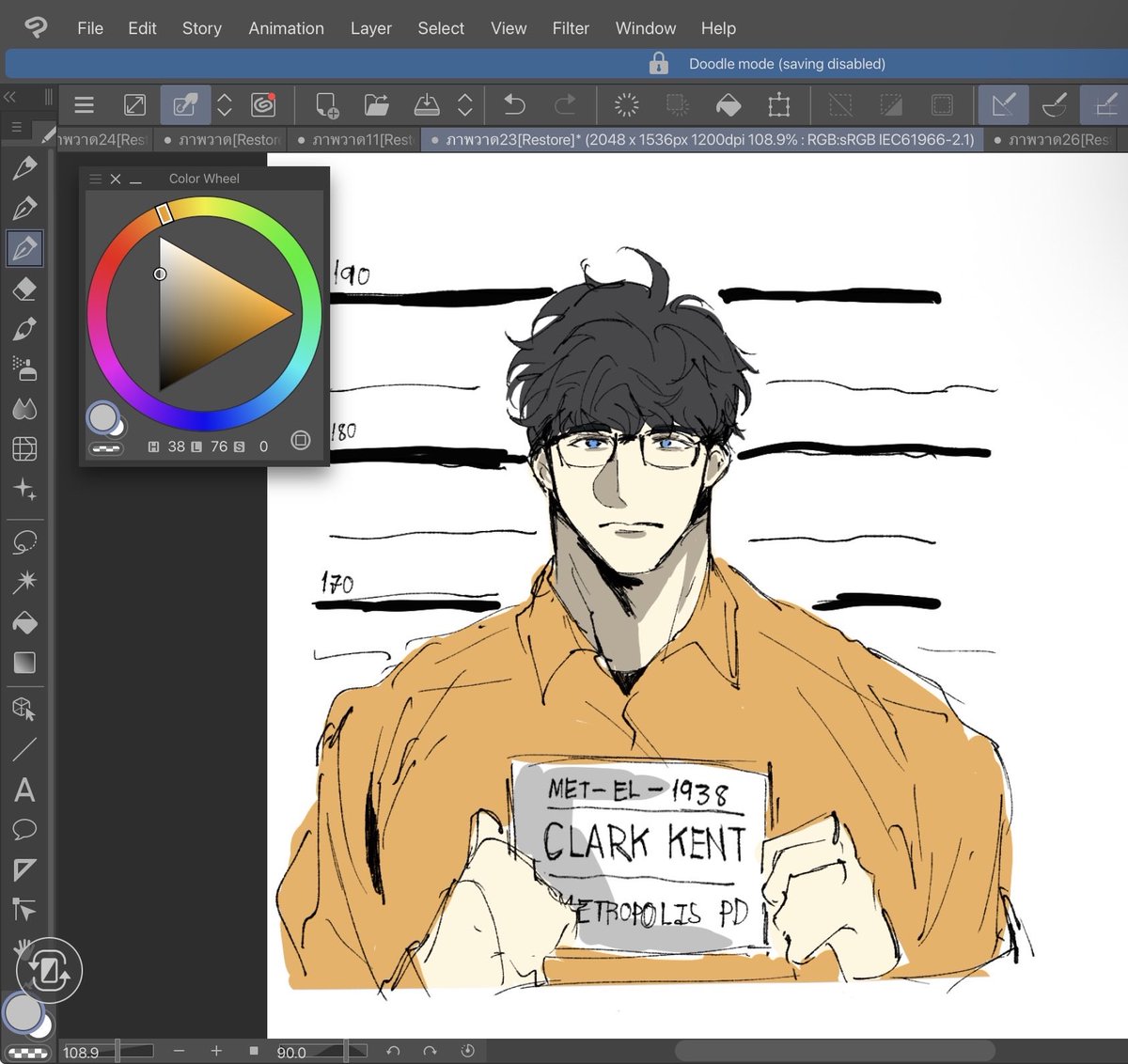Click the Clear Outside Selection icon
Image resolution: width=1128 pixels, height=1064 pixels.
[x=677, y=105]
